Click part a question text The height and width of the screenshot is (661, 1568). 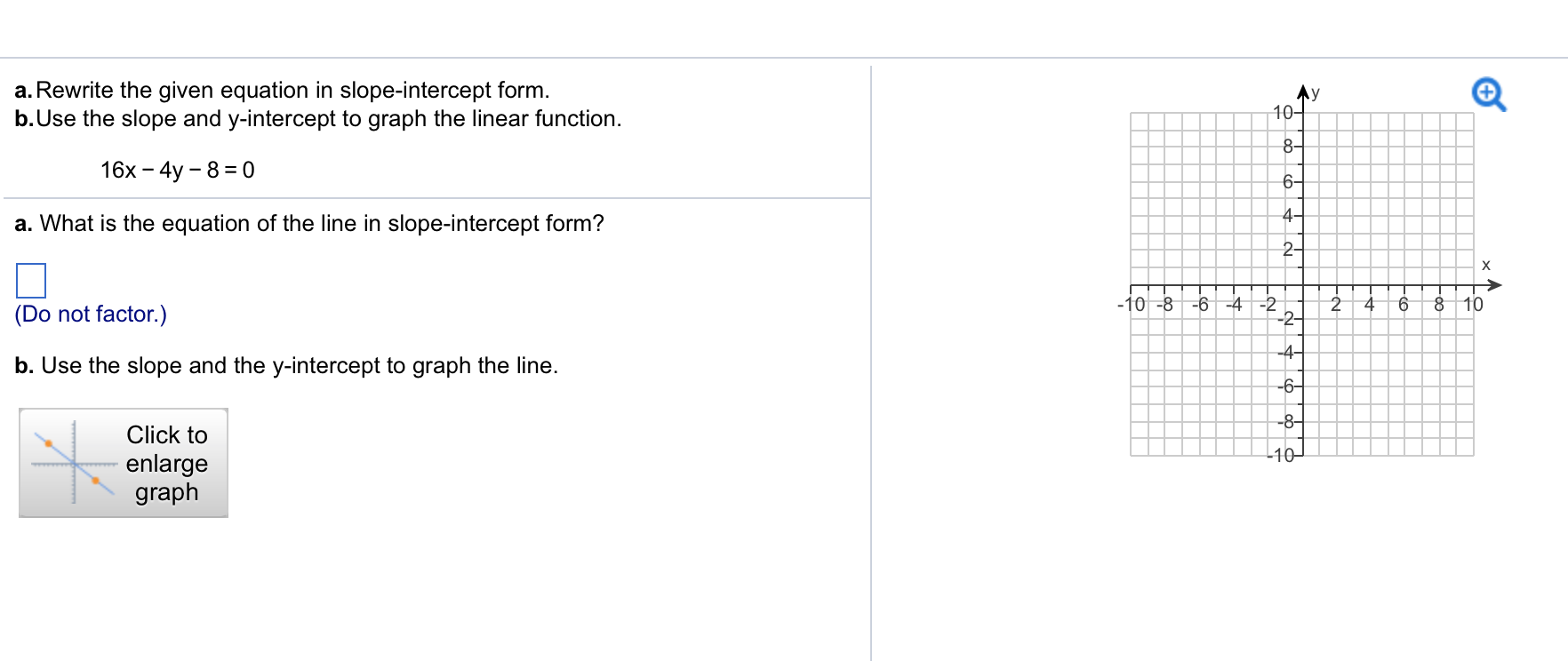point(308,223)
